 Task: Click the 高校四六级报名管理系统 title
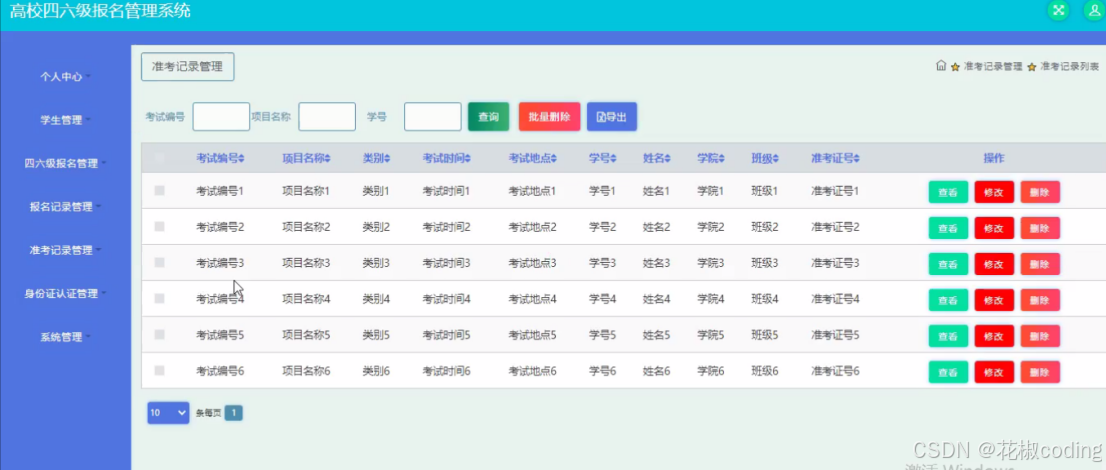[99, 11]
